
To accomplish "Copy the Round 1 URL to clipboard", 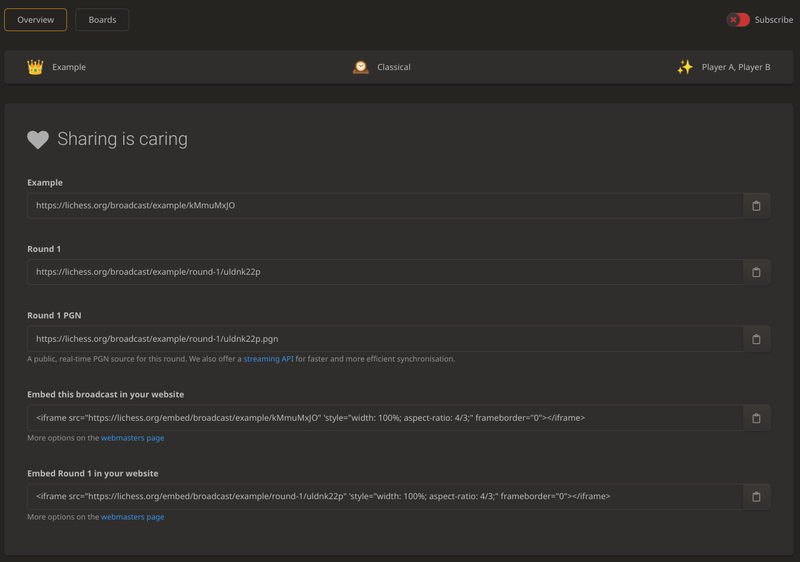I will click(756, 272).
